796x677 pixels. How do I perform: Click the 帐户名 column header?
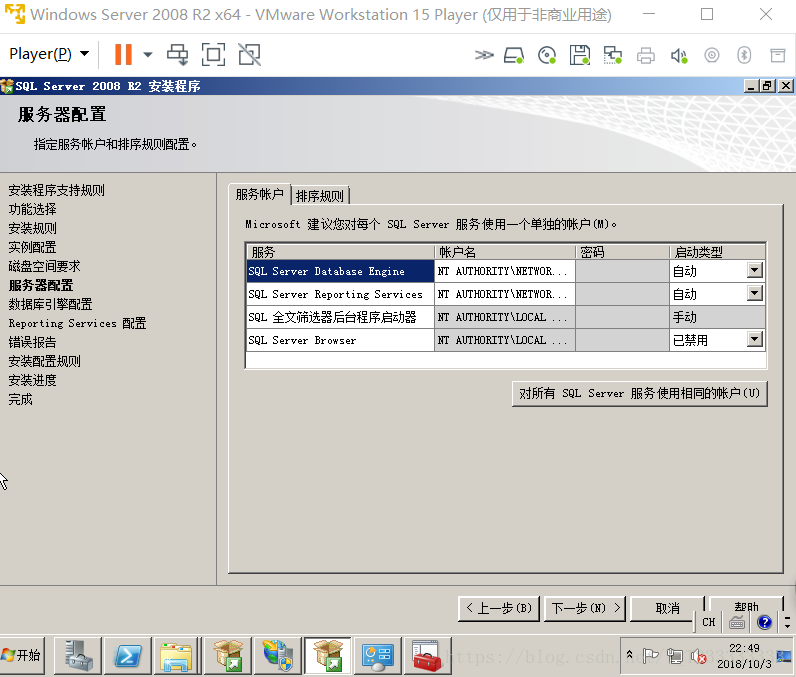[505, 252]
